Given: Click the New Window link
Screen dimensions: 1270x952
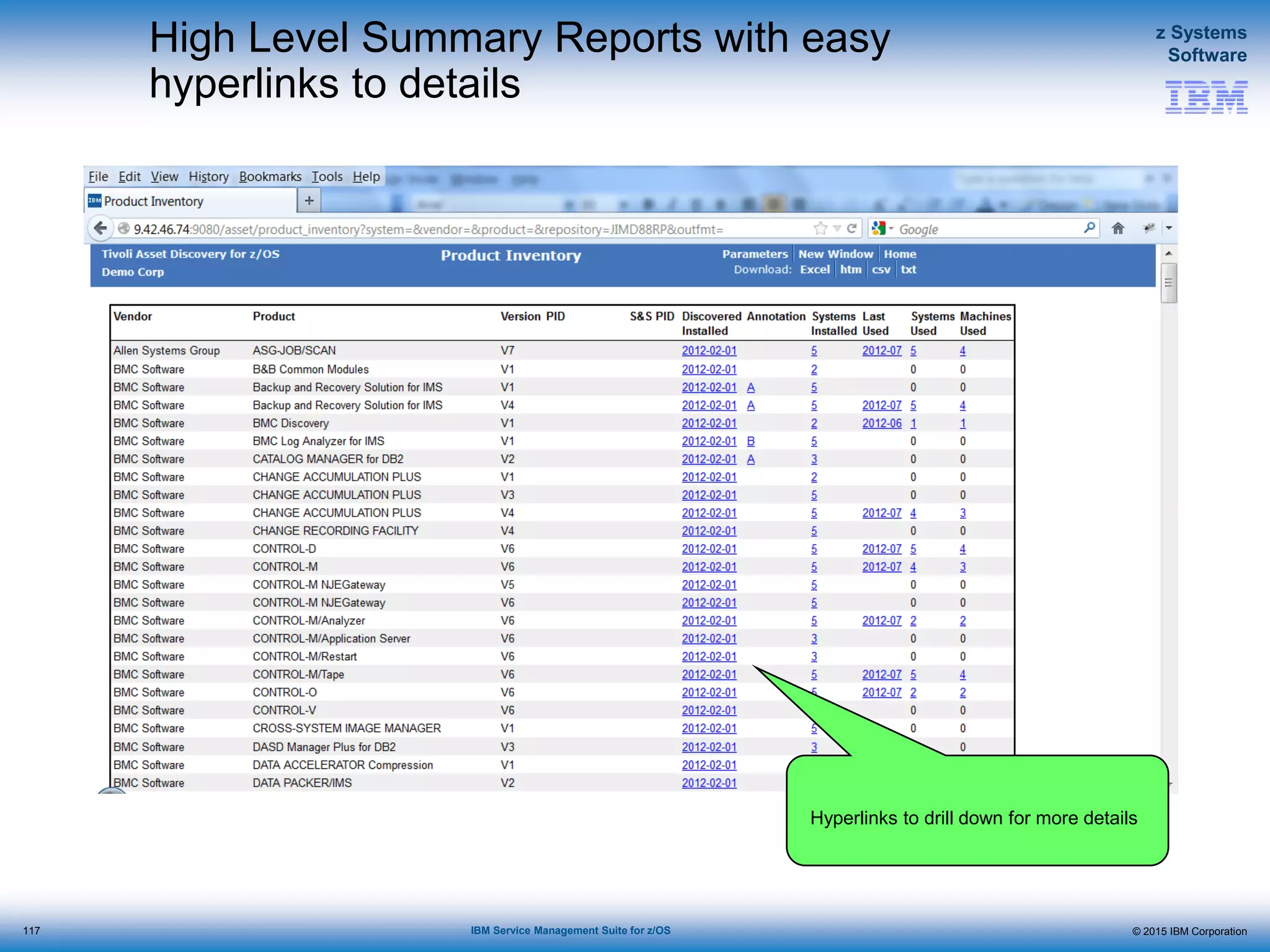Looking at the screenshot, I should click(835, 254).
